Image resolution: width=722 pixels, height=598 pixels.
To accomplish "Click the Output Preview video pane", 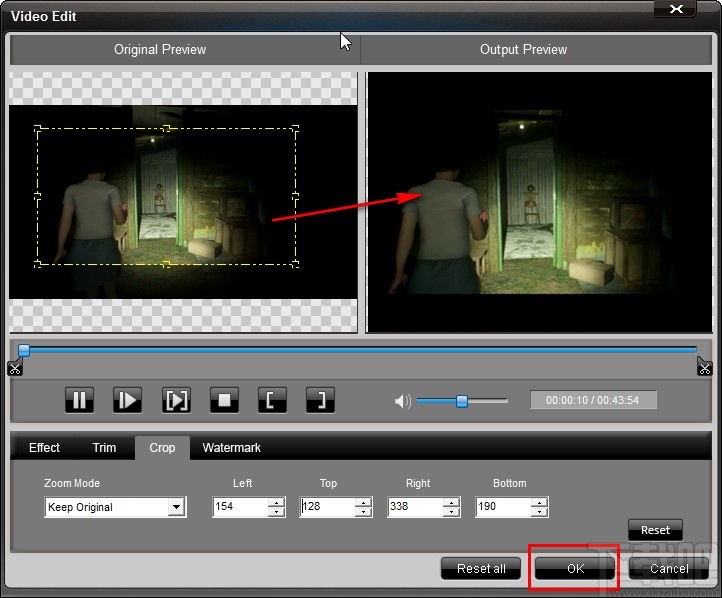I will 540,202.
